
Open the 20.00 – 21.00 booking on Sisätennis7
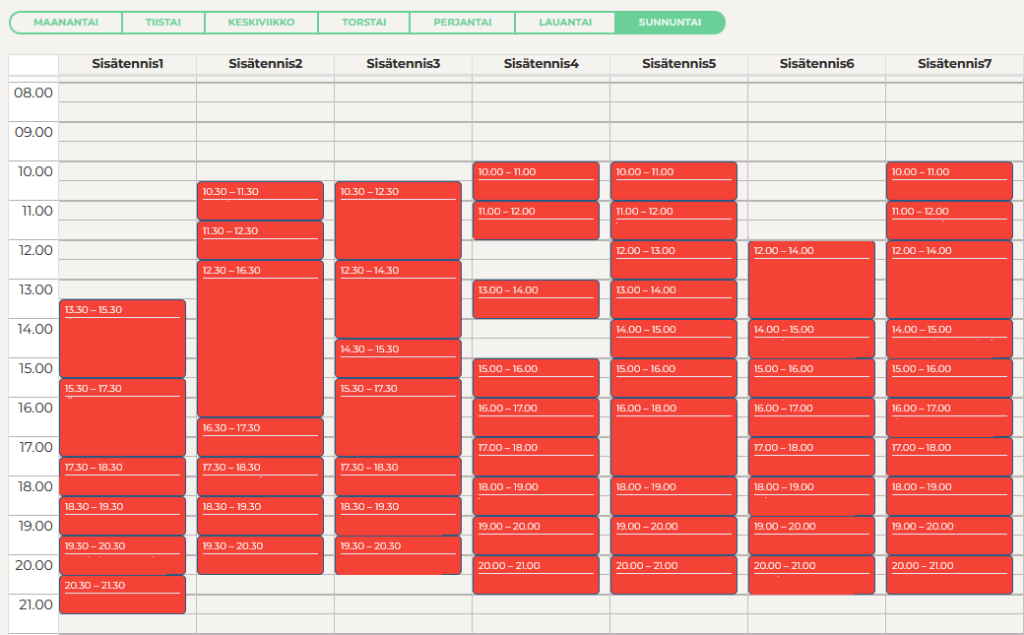[x=950, y=575]
